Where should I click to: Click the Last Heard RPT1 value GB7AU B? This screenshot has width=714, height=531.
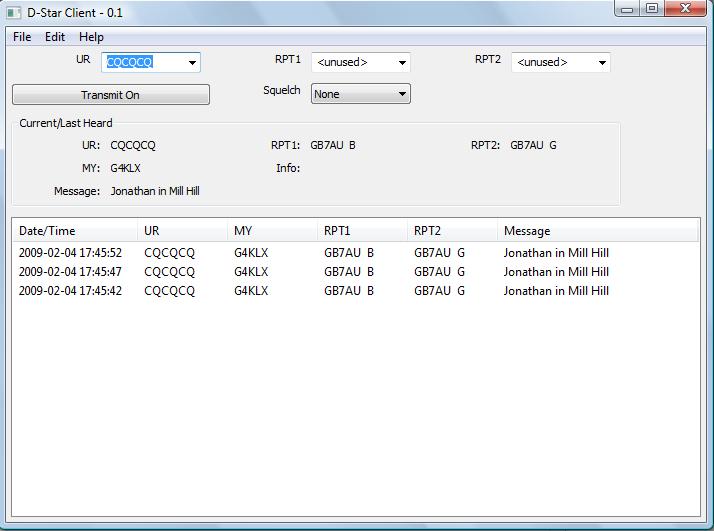[x=333, y=145]
